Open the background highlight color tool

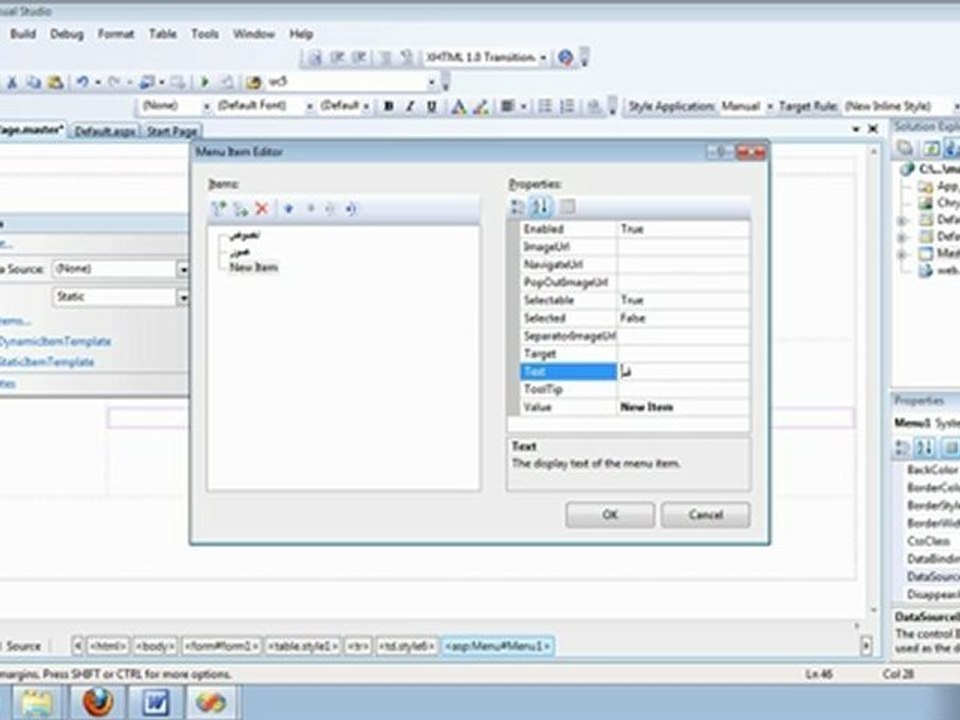pyautogui.click(x=481, y=107)
